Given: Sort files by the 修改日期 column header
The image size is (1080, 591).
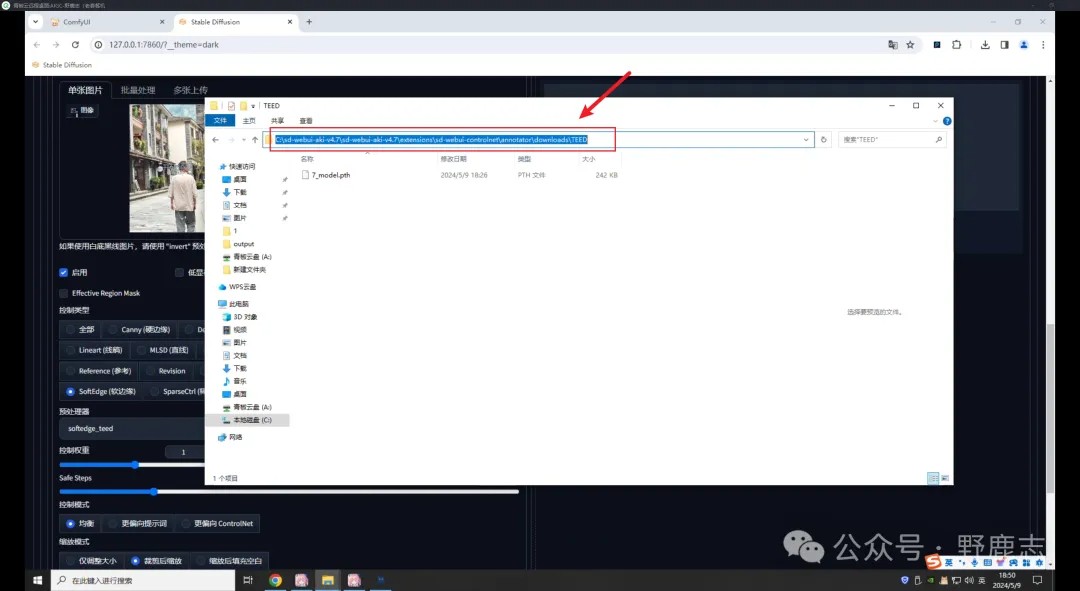Looking at the screenshot, I should click(x=453, y=159).
